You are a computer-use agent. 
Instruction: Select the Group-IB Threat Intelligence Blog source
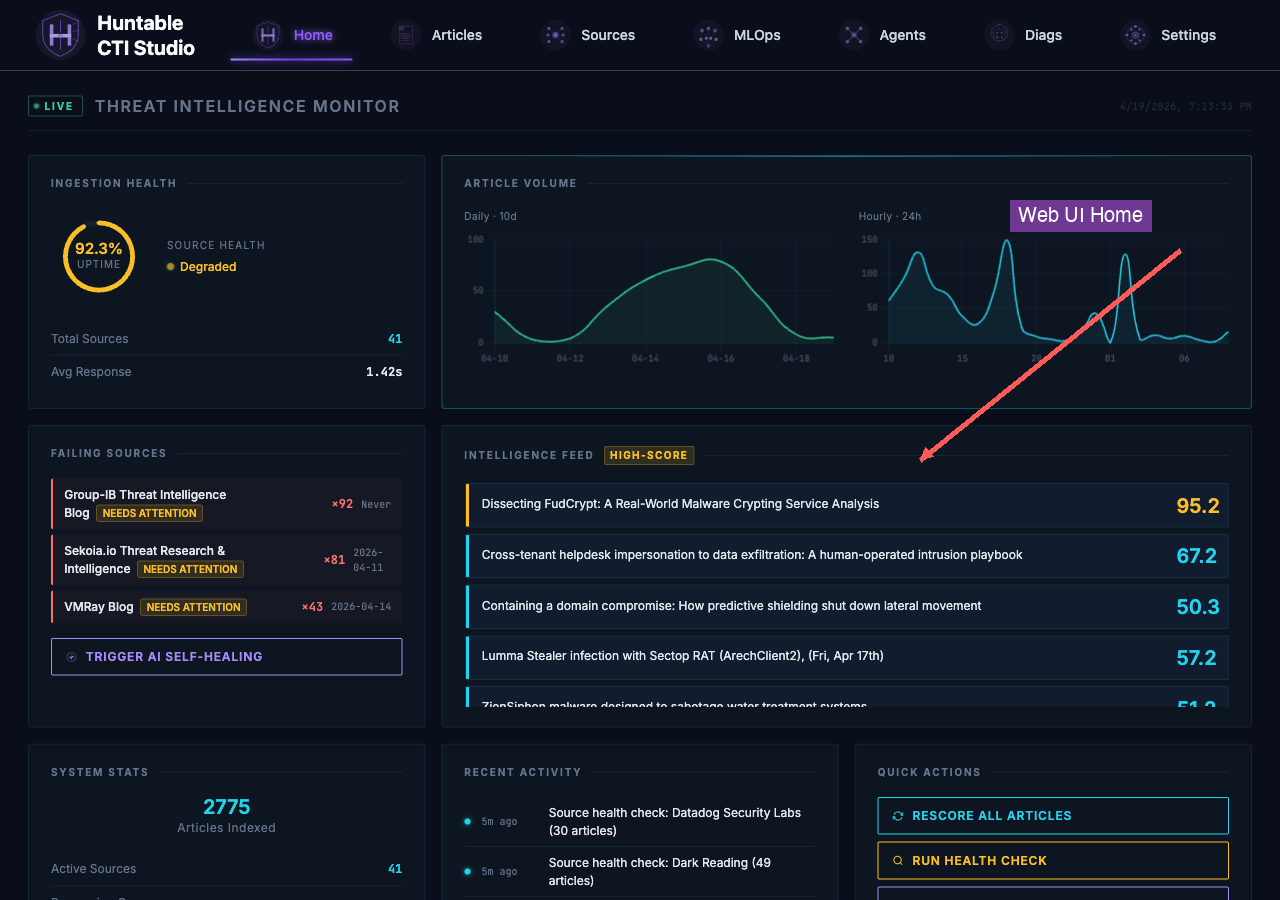click(227, 504)
